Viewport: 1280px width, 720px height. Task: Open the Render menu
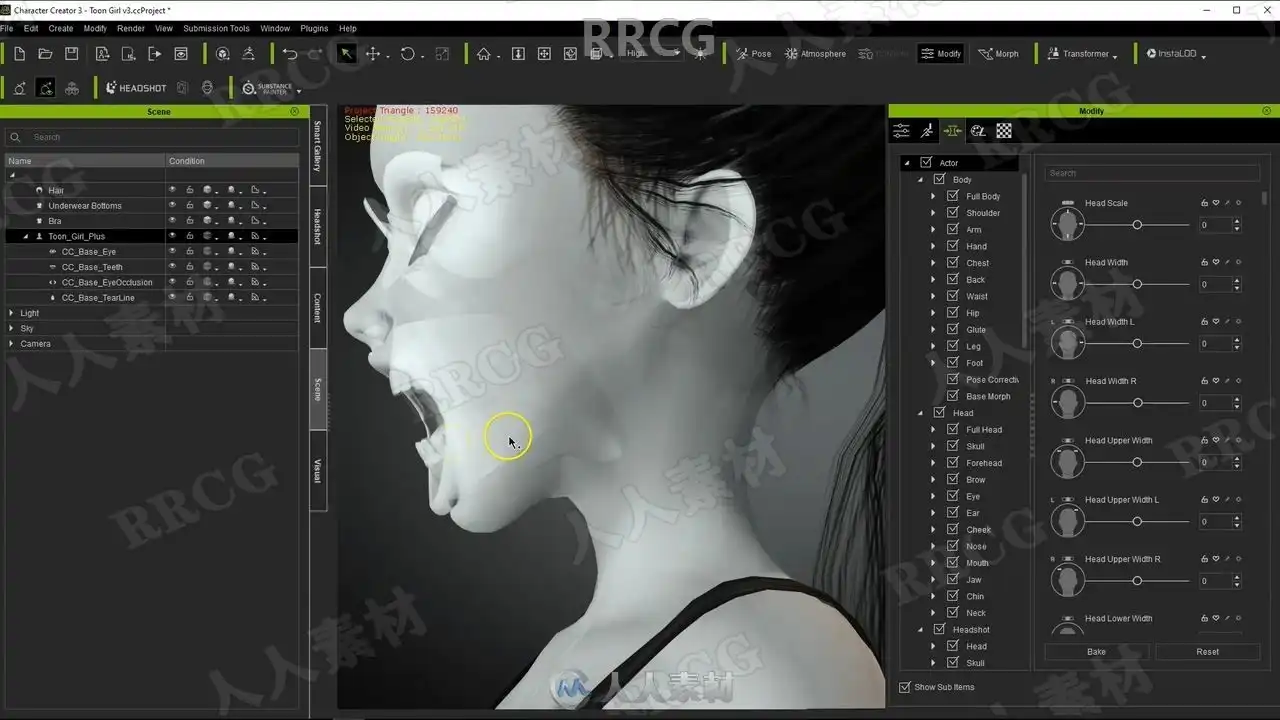coord(131,29)
